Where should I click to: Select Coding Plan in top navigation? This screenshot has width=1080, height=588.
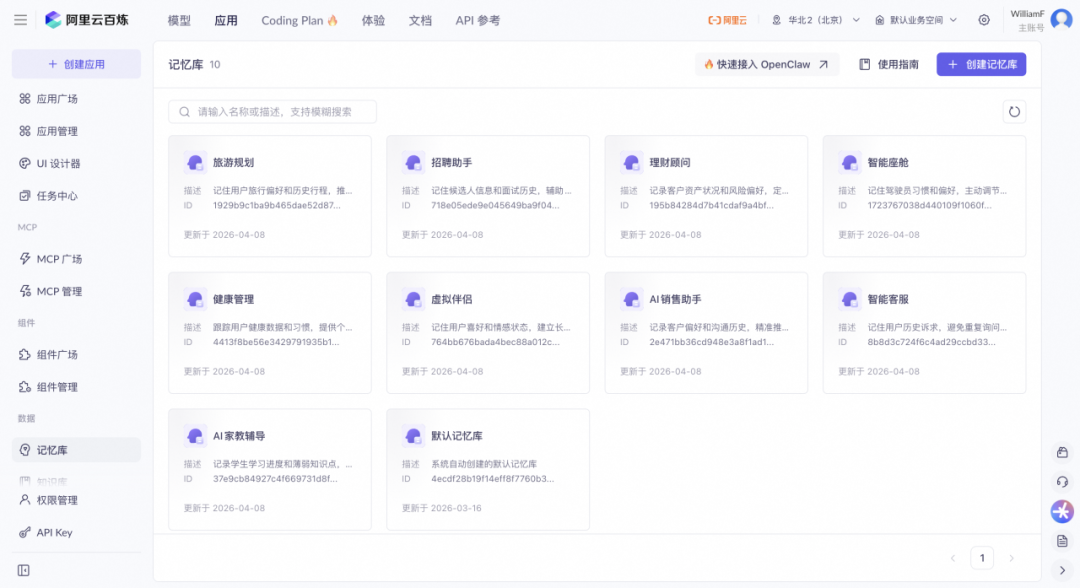292,20
